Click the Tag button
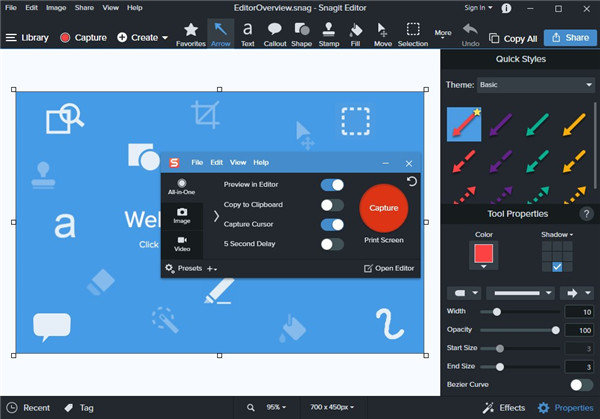 79,408
